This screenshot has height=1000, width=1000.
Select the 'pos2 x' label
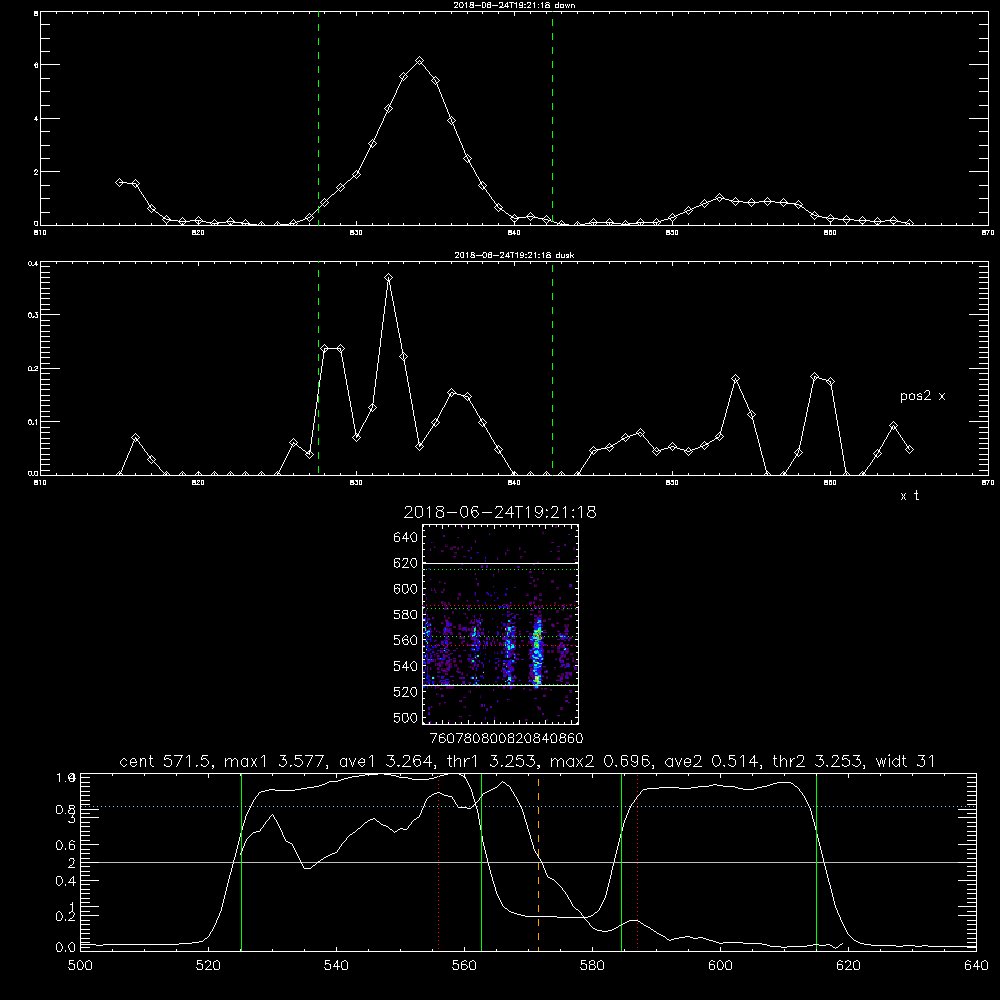click(x=922, y=396)
